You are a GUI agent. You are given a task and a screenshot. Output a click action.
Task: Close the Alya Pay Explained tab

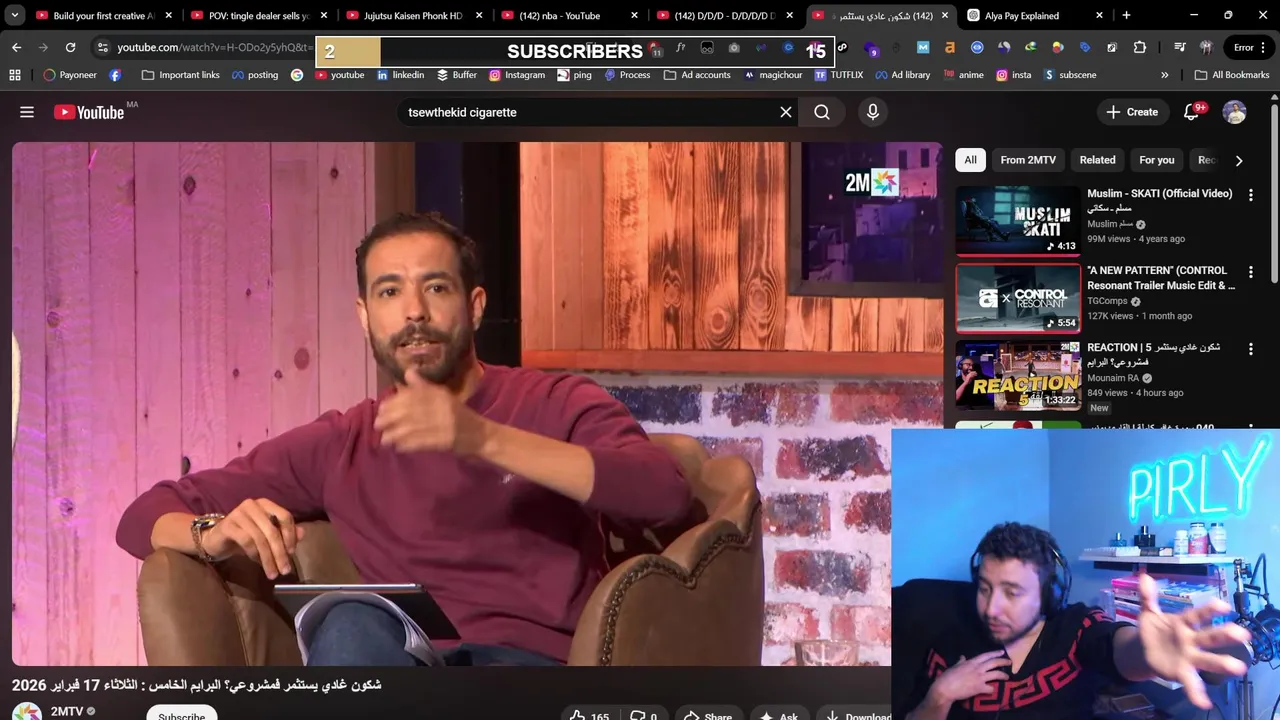(x=1100, y=16)
